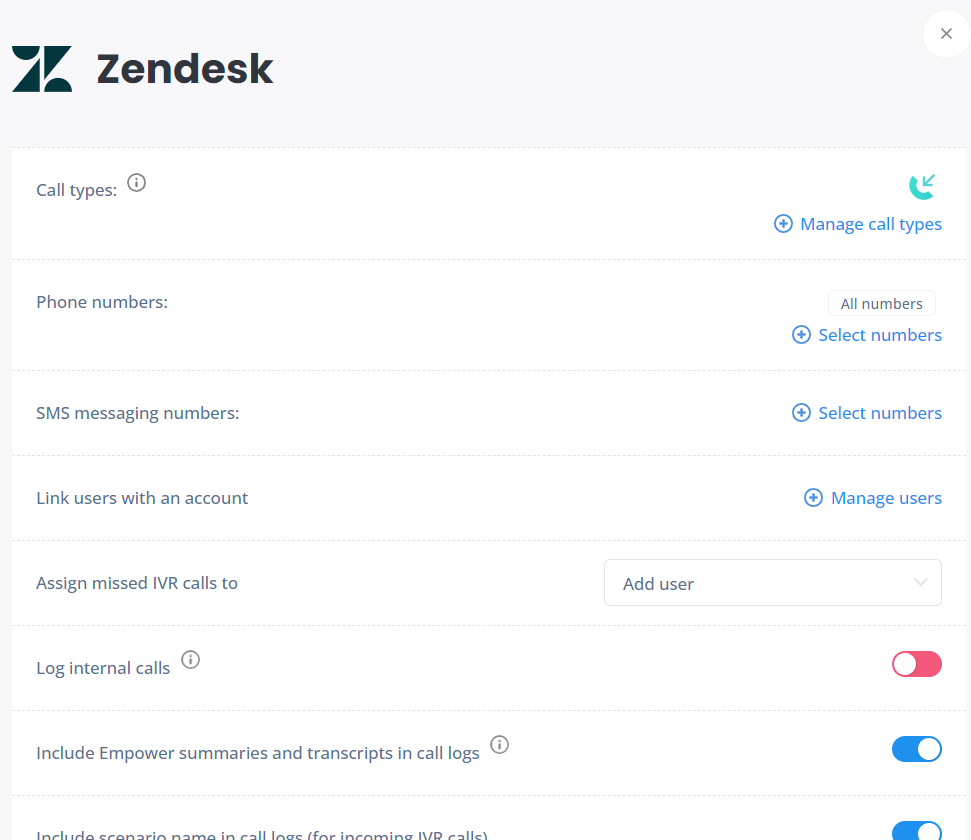Screen dimensions: 971x840
Task: Open Manage call types link
Action: 871,224
